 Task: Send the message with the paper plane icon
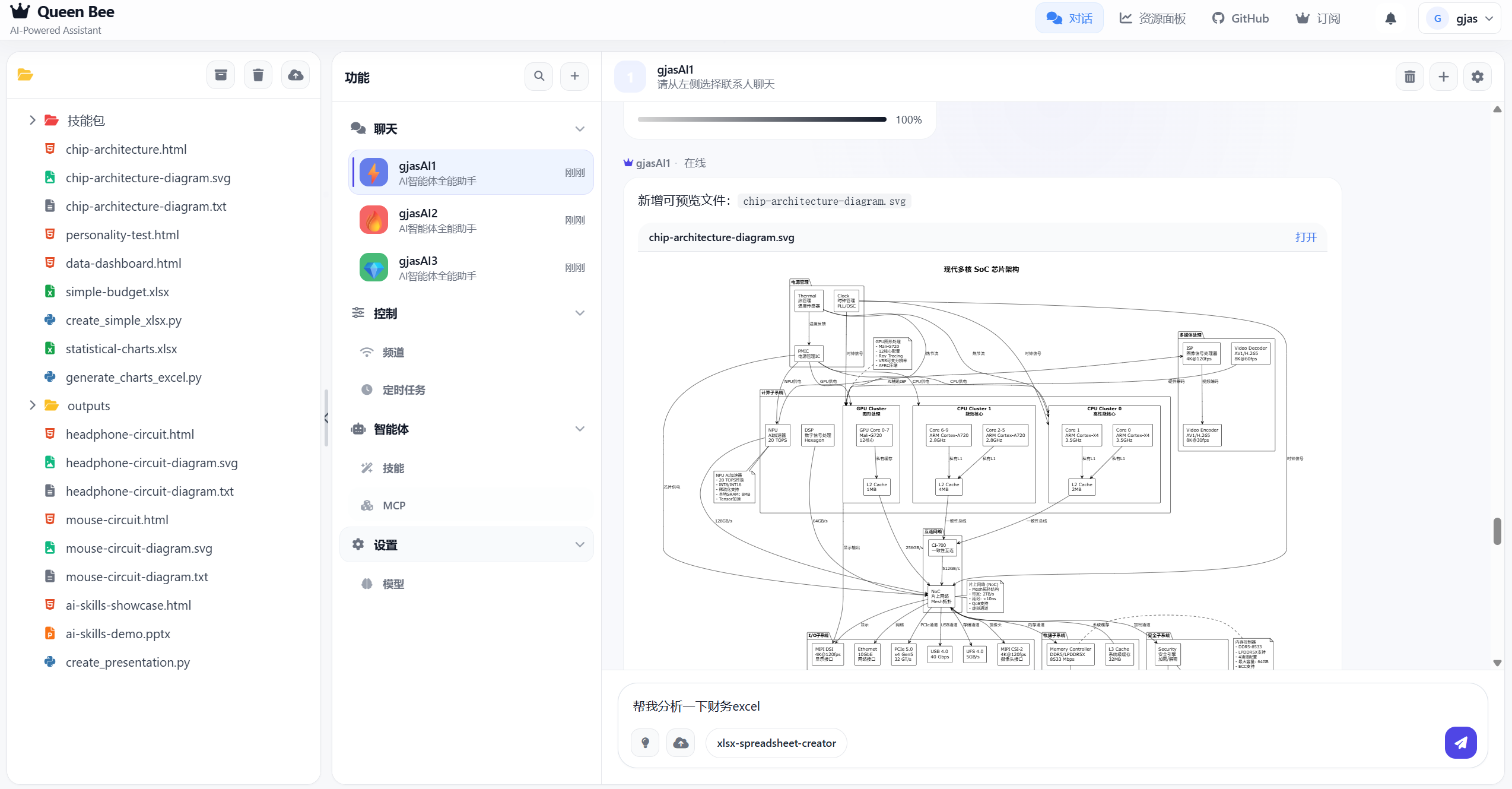[1461, 743]
